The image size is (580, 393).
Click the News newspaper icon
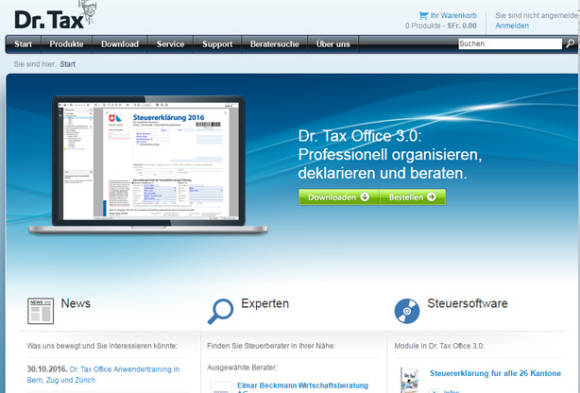(40, 311)
